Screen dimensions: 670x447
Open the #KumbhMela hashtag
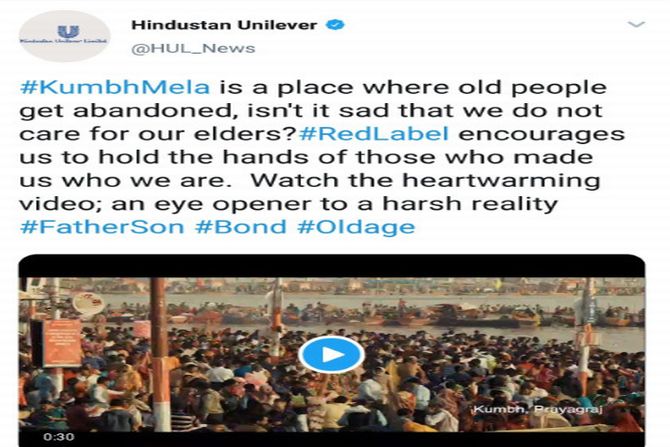coord(115,87)
